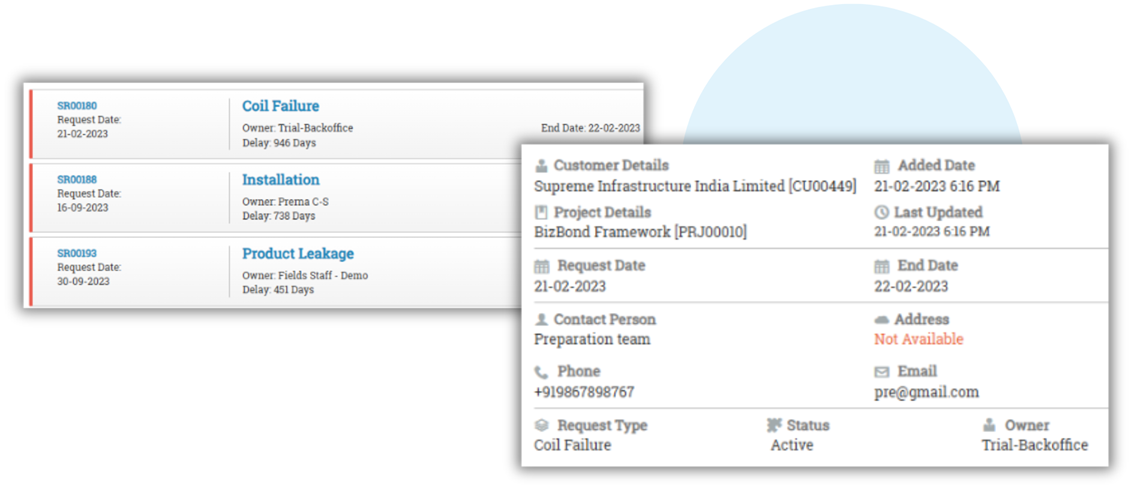Select request ID SR00193
1147x498 pixels.
tap(77, 254)
